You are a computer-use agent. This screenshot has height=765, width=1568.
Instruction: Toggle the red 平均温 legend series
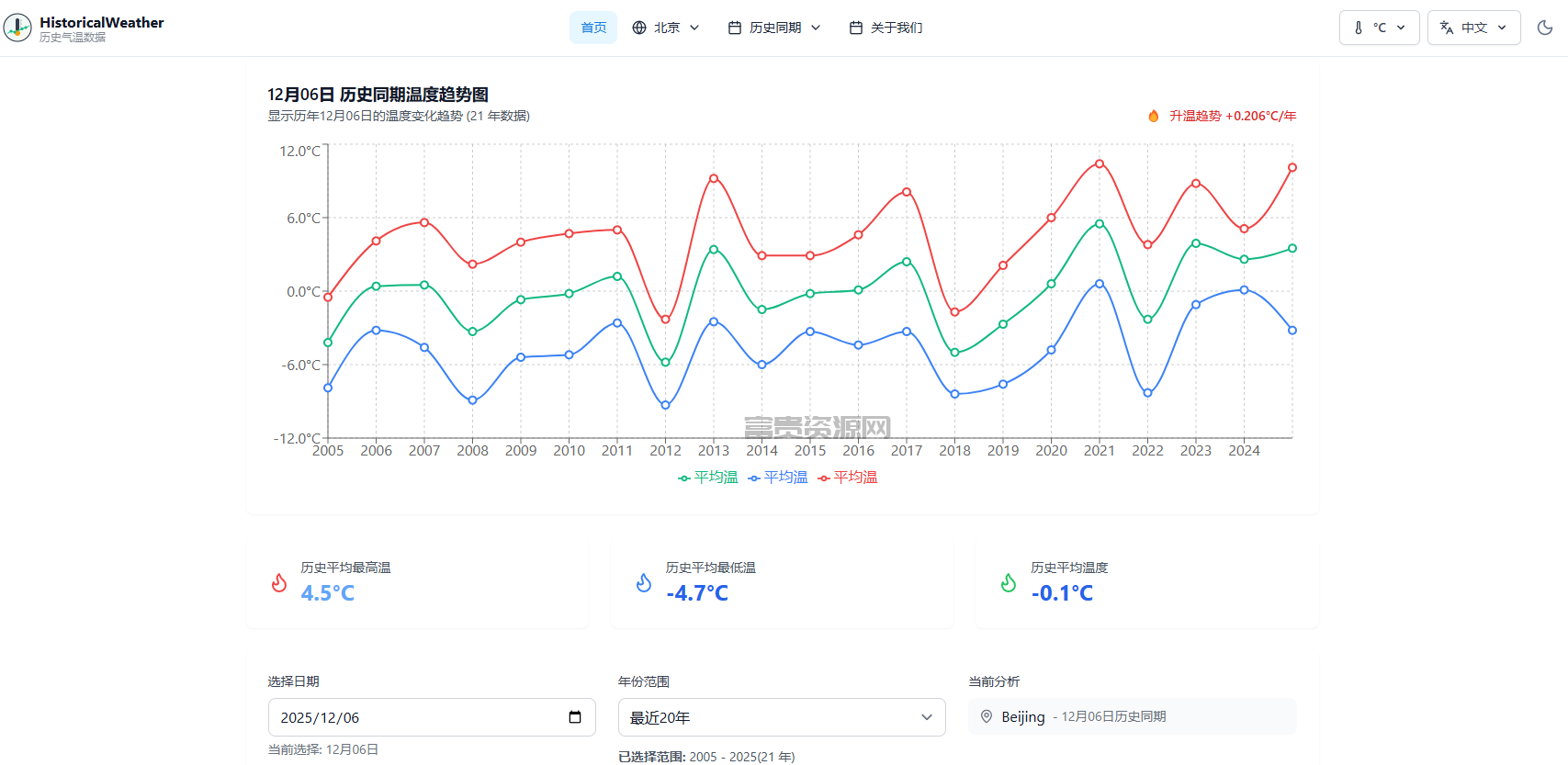click(x=848, y=478)
